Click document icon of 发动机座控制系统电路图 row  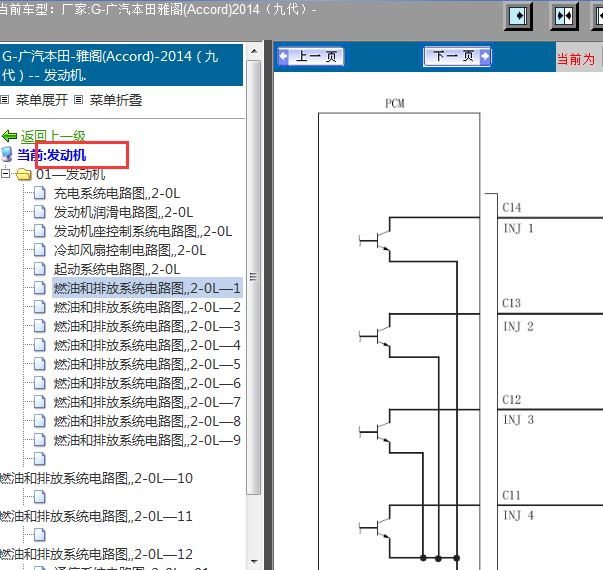(x=40, y=231)
